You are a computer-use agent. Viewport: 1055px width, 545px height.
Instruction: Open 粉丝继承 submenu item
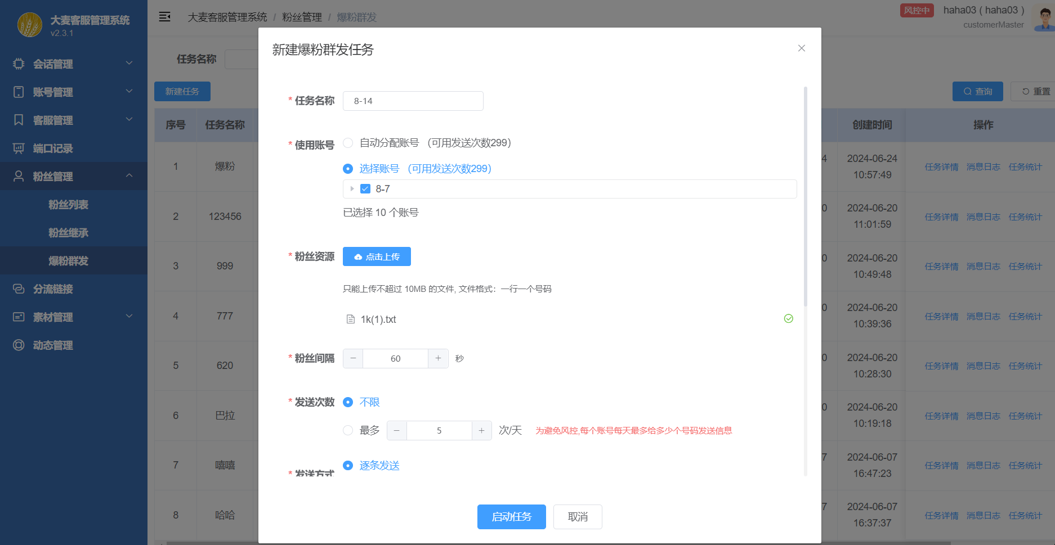(x=68, y=233)
